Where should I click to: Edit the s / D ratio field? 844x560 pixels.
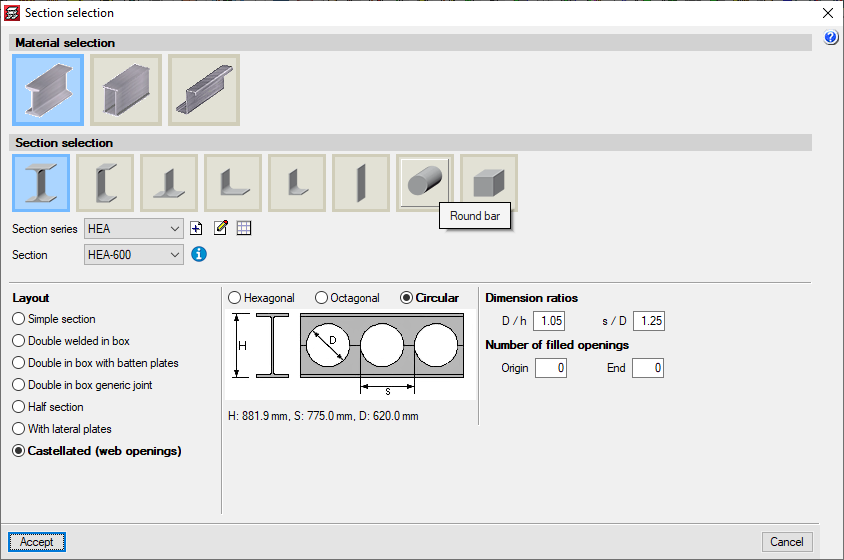(649, 321)
